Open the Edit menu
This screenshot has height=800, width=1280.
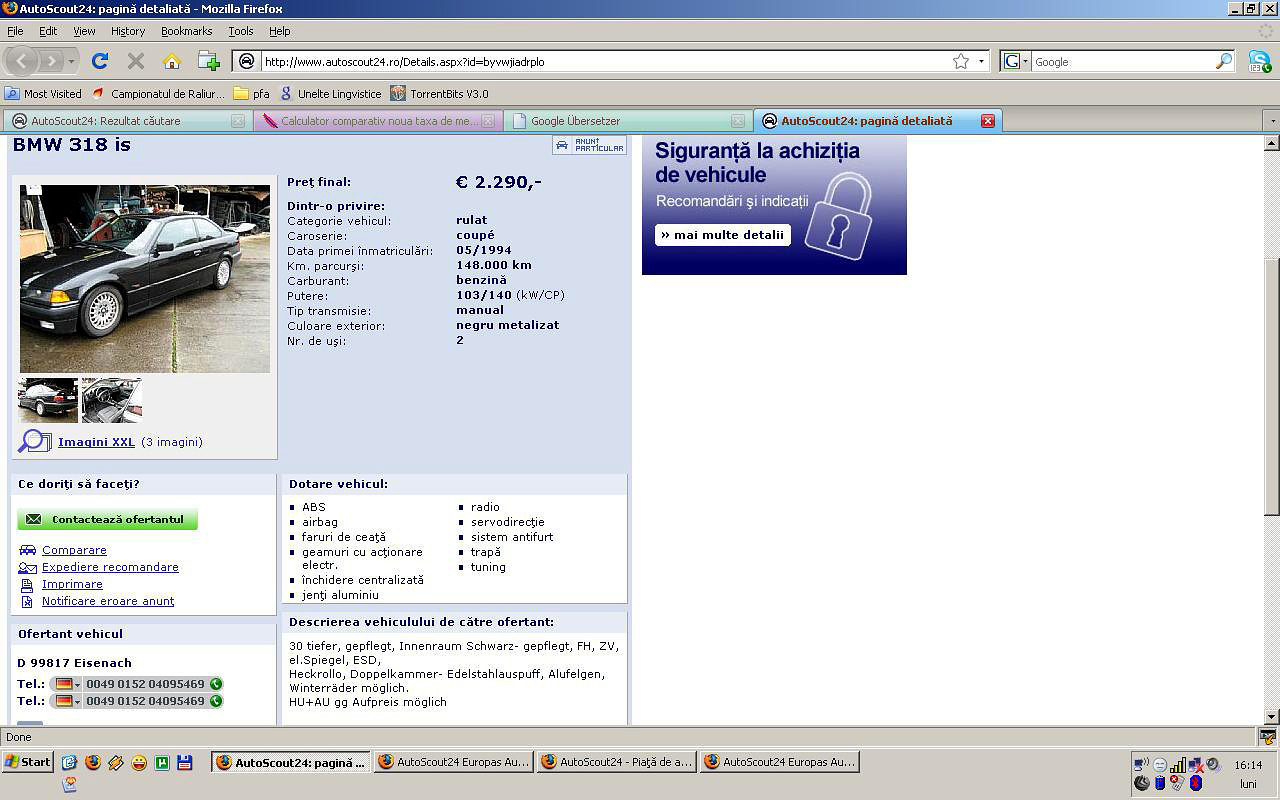click(48, 31)
